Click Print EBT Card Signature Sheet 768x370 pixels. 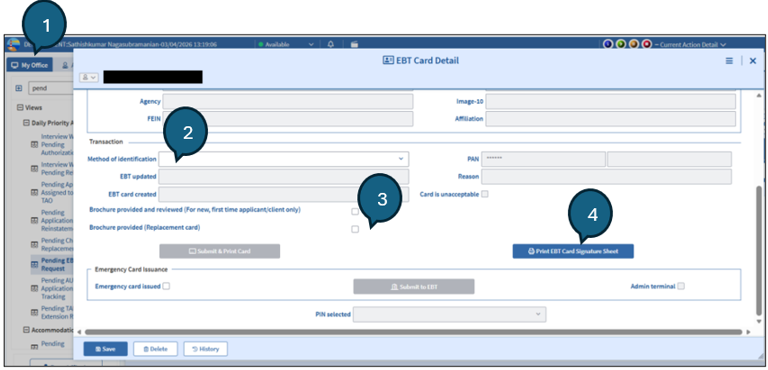pos(573,251)
